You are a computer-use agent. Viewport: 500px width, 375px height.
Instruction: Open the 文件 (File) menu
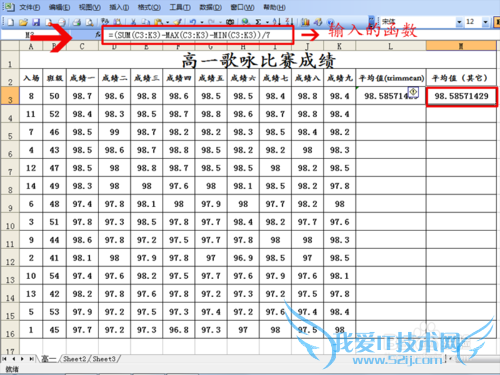click(x=30, y=7)
